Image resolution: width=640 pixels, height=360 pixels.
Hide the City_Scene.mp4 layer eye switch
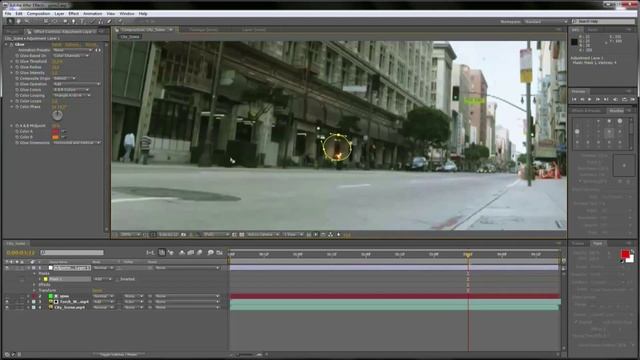pyautogui.click(x=7, y=307)
